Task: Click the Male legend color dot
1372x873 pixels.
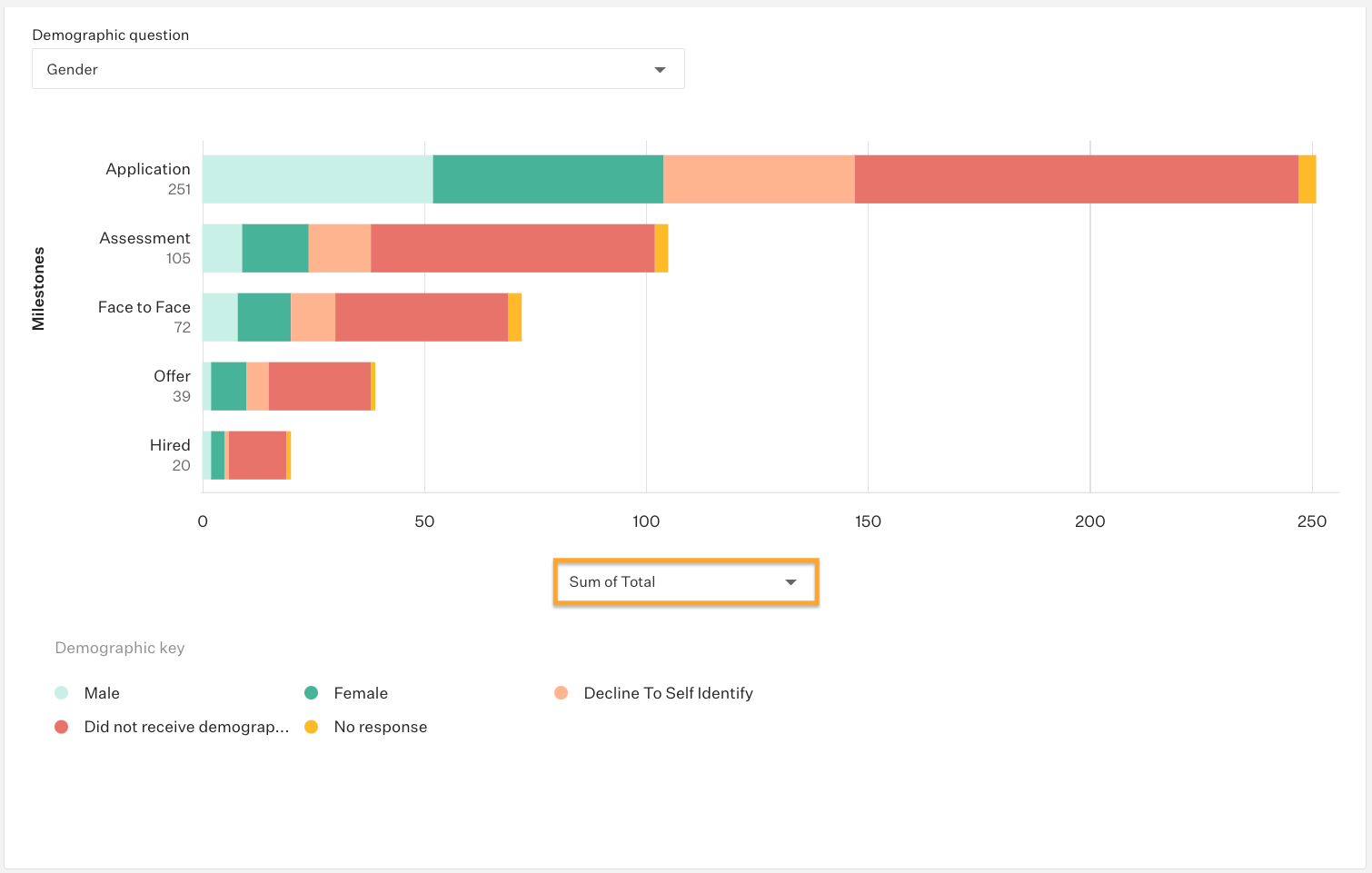Action: pos(61,692)
